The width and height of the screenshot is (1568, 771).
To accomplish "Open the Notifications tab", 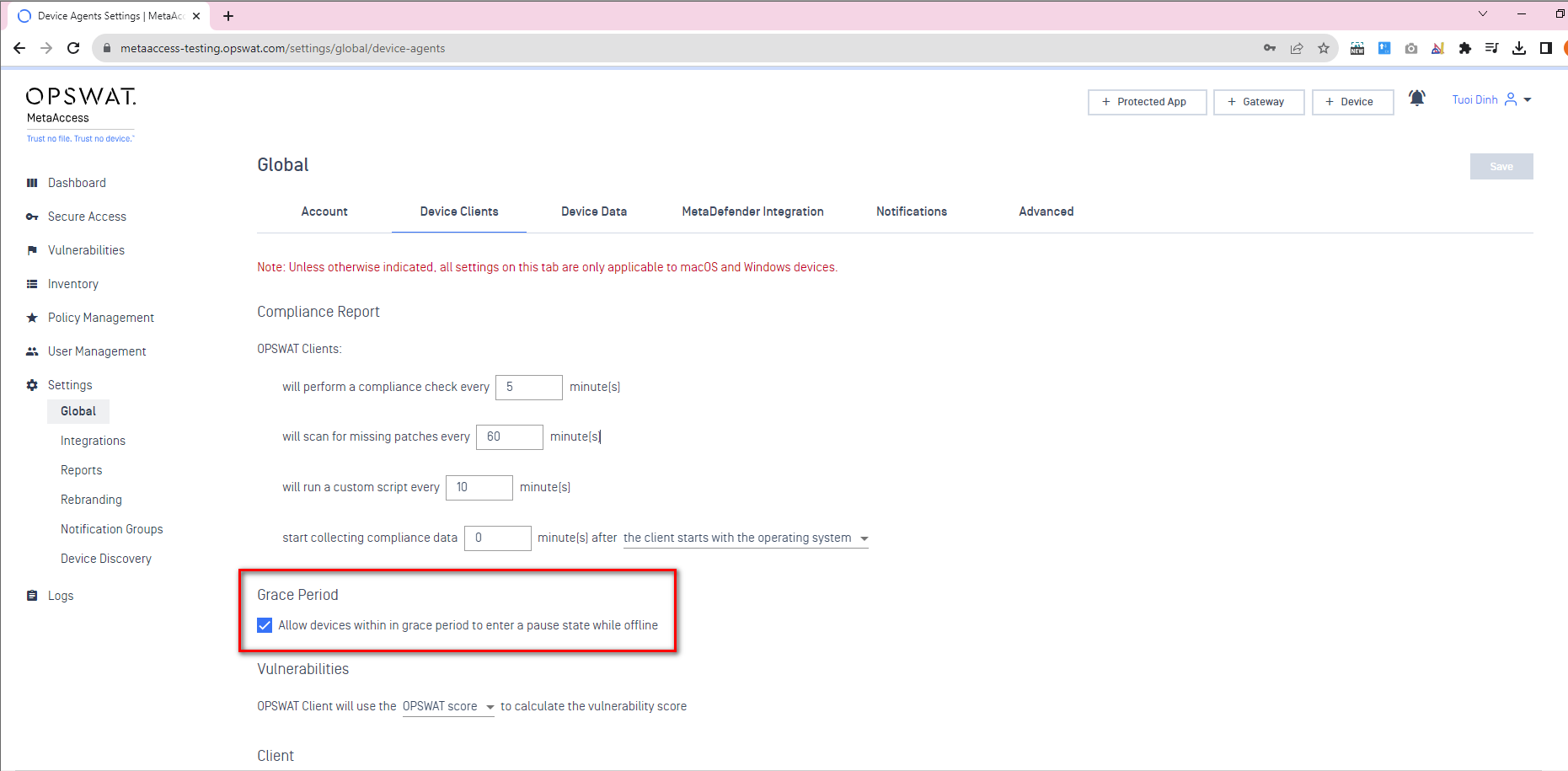I will coord(912,211).
